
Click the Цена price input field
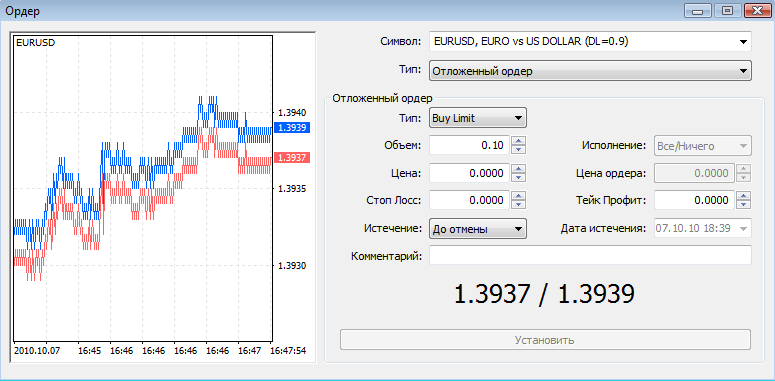469,173
